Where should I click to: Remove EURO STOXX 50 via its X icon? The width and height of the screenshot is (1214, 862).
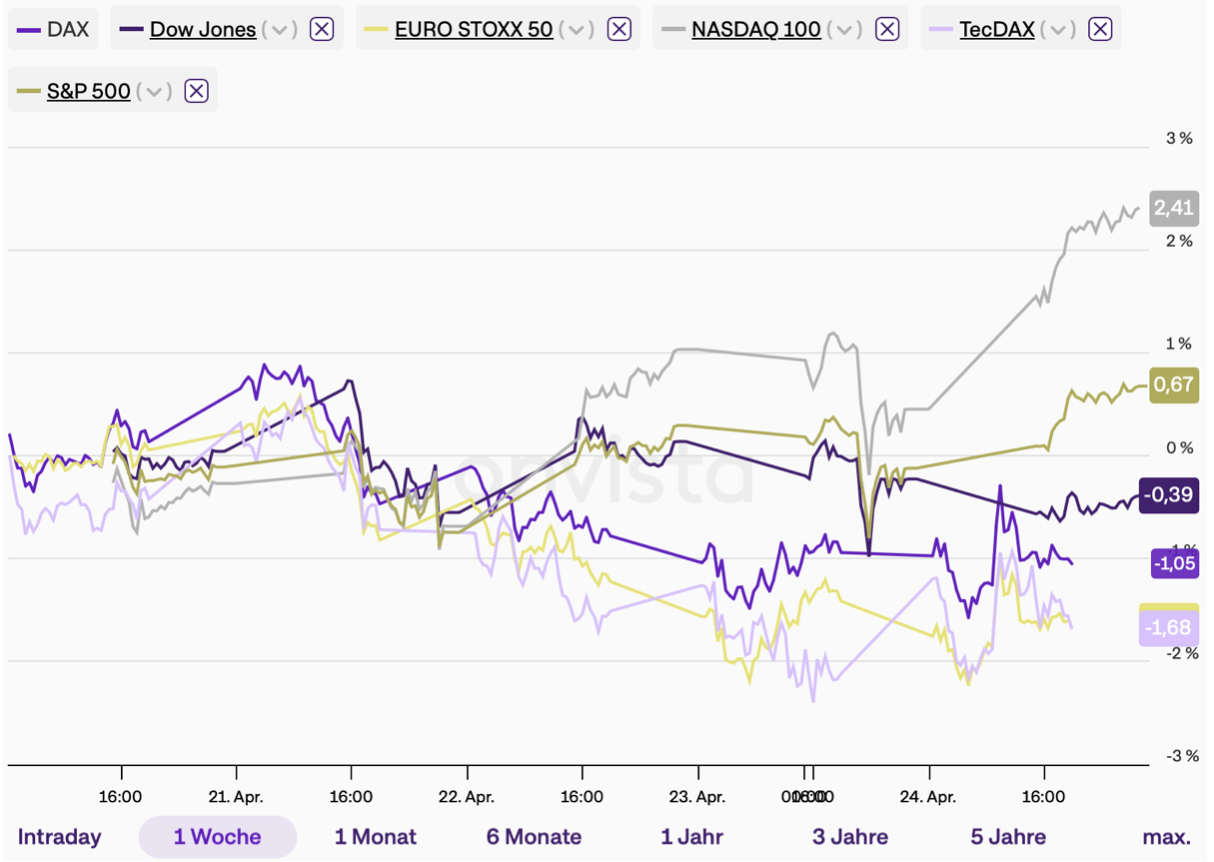click(x=620, y=29)
